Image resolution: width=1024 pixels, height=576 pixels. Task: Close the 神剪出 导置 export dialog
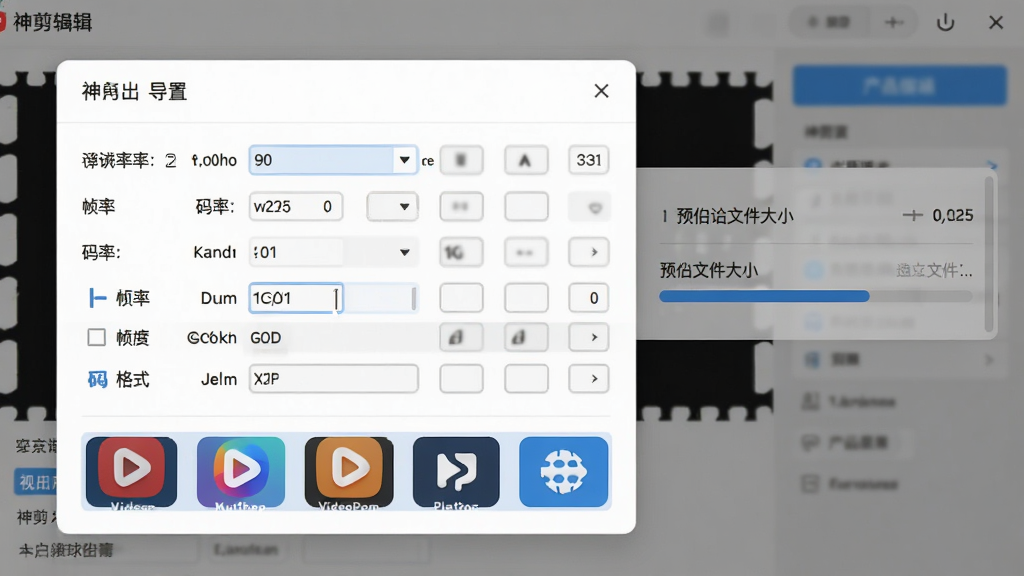point(601,91)
